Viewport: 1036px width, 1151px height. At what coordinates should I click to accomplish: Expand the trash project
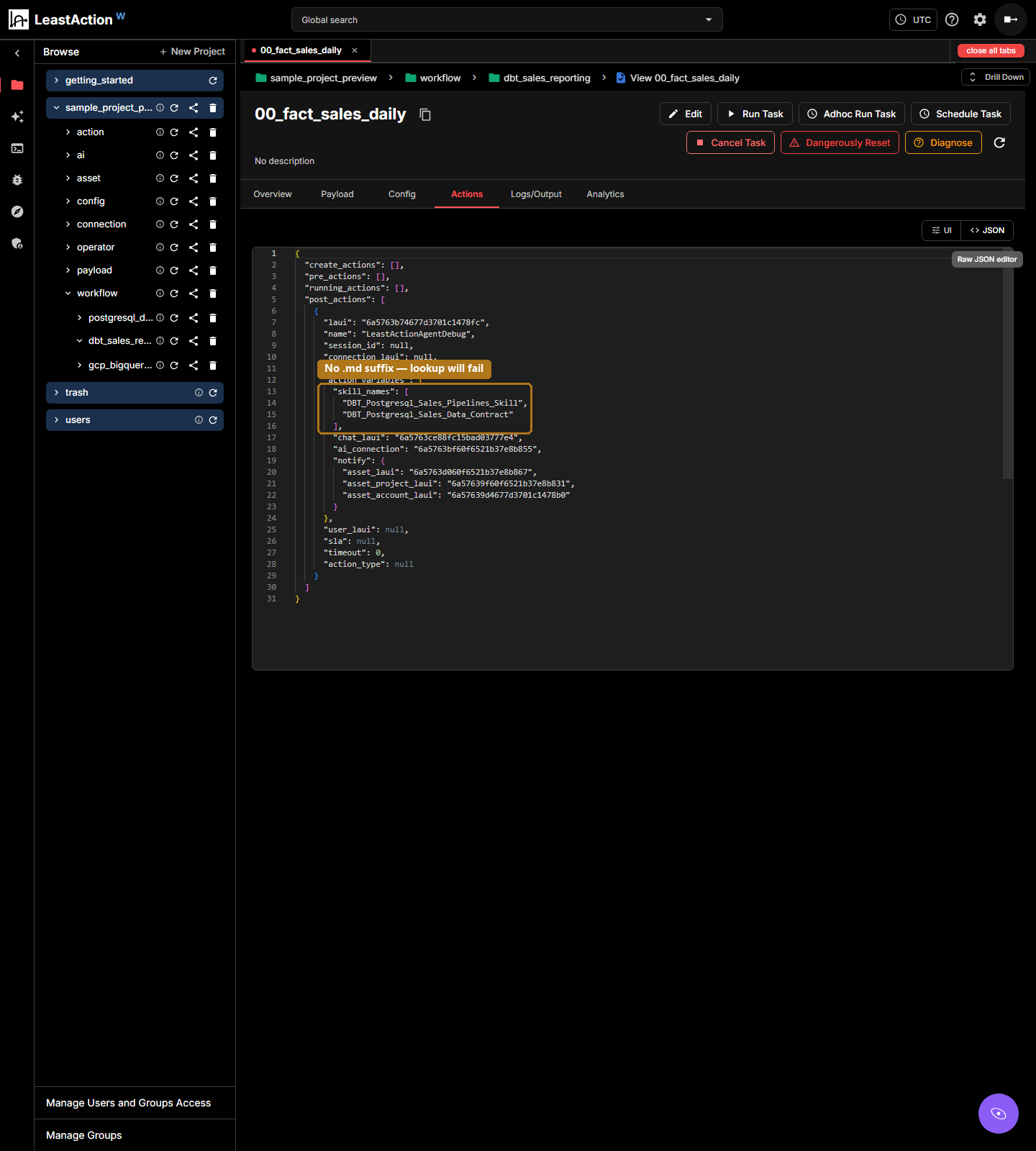[57, 393]
